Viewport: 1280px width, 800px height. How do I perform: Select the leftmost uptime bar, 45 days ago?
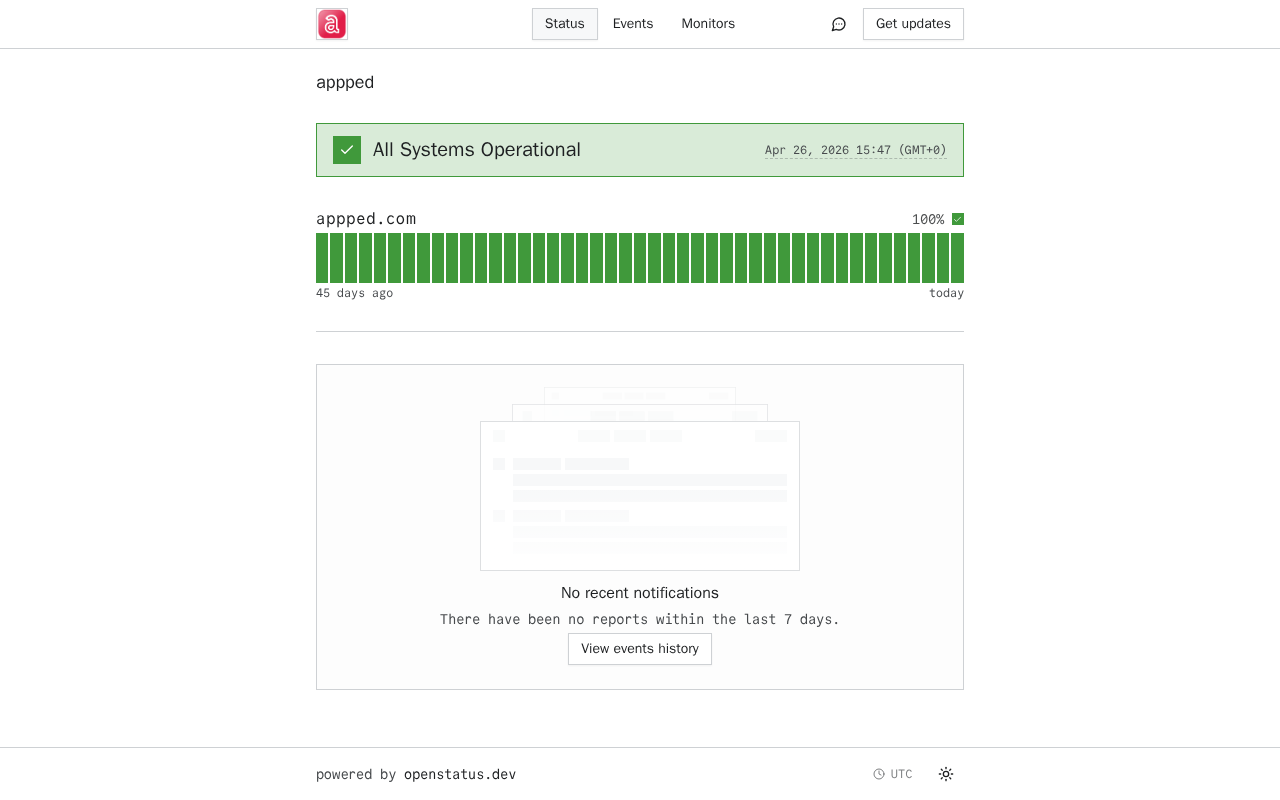(x=322, y=258)
